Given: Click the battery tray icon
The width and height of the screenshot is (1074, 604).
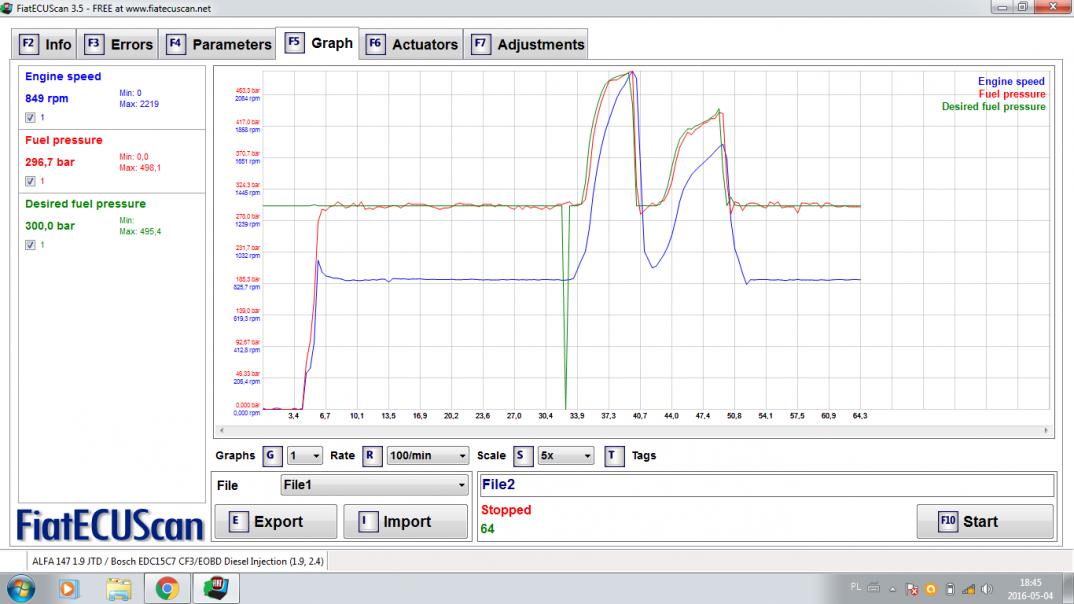Looking at the screenshot, I should [x=950, y=589].
